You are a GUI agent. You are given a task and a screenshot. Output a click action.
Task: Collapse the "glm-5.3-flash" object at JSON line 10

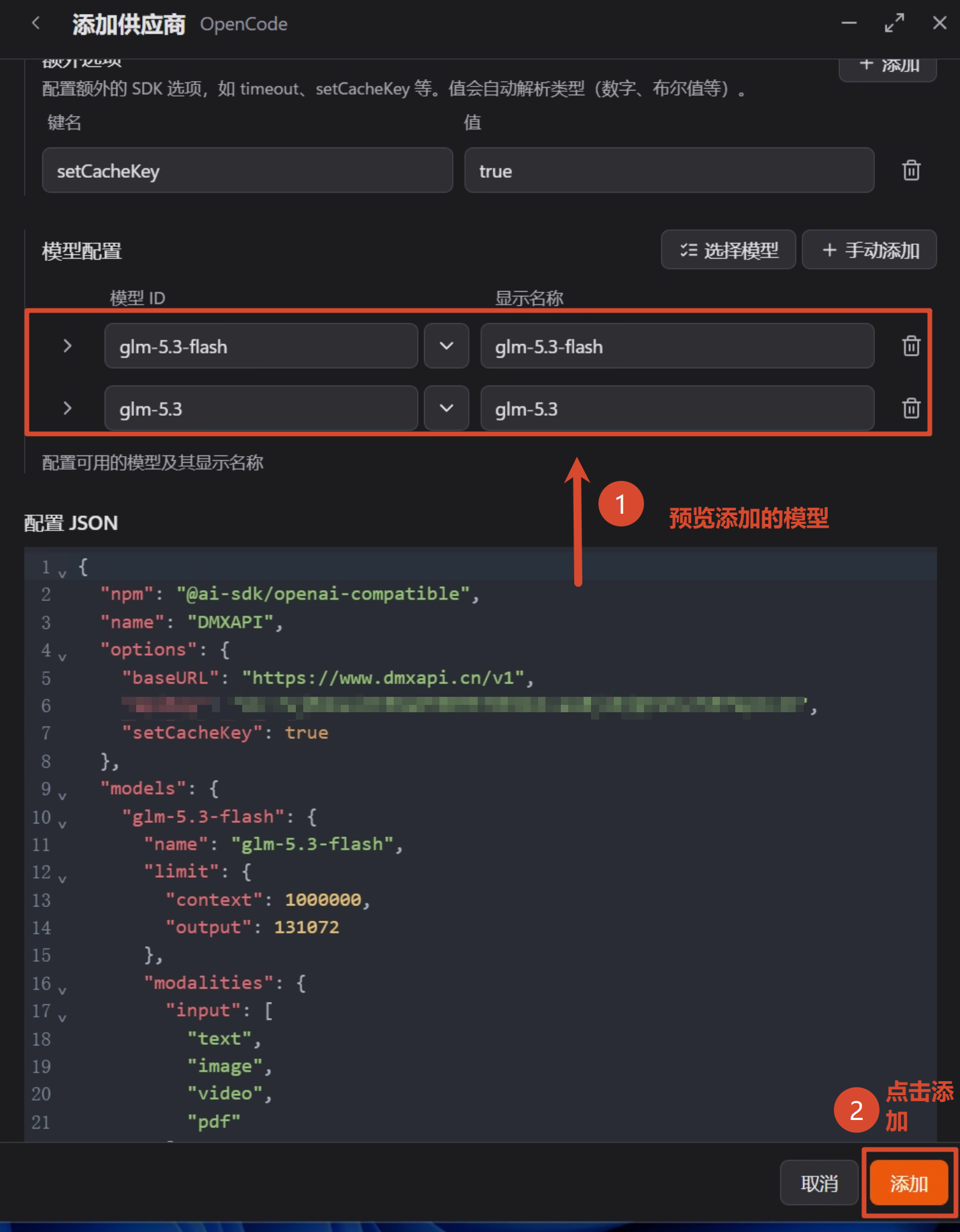point(62,824)
